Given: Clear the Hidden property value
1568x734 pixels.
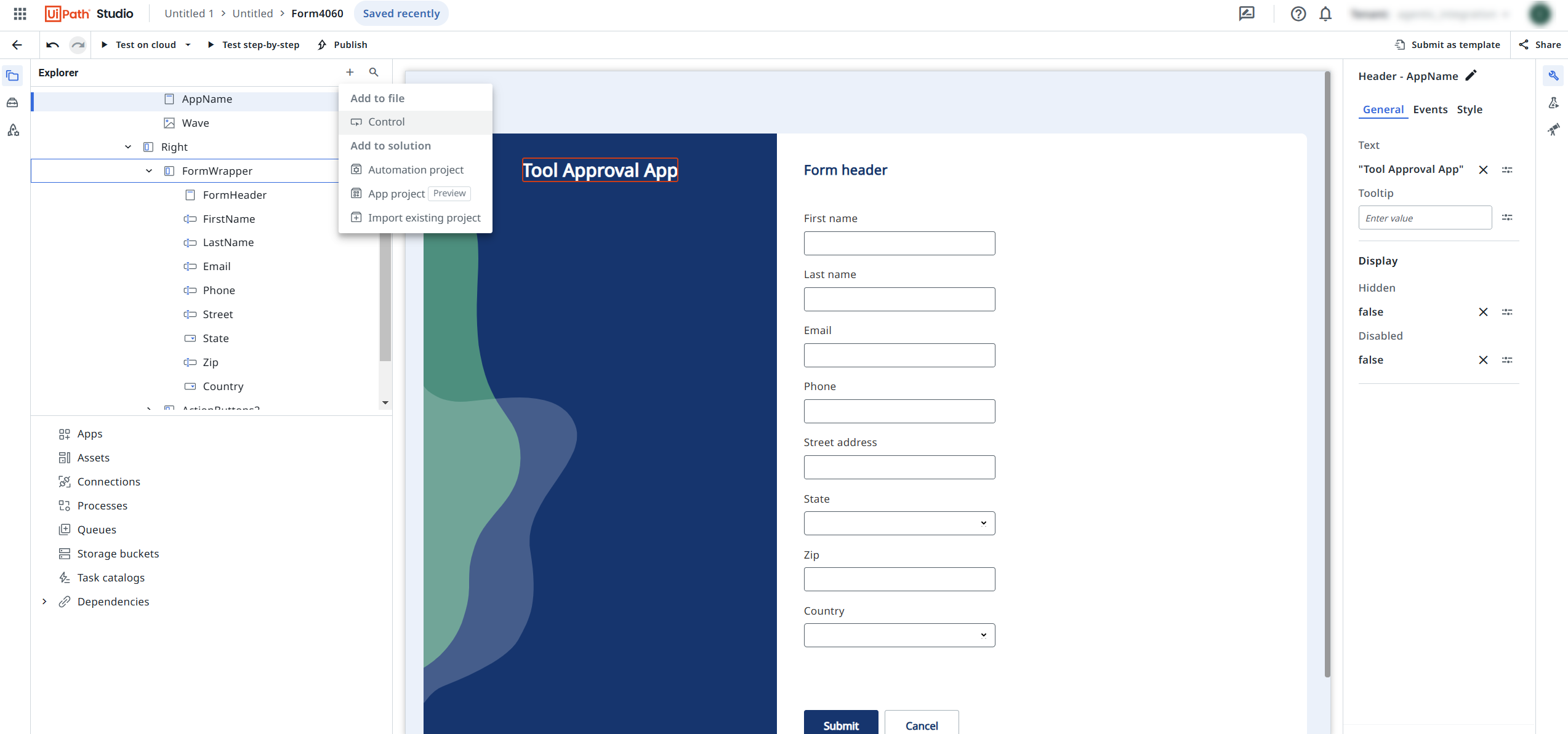Looking at the screenshot, I should click(1483, 312).
